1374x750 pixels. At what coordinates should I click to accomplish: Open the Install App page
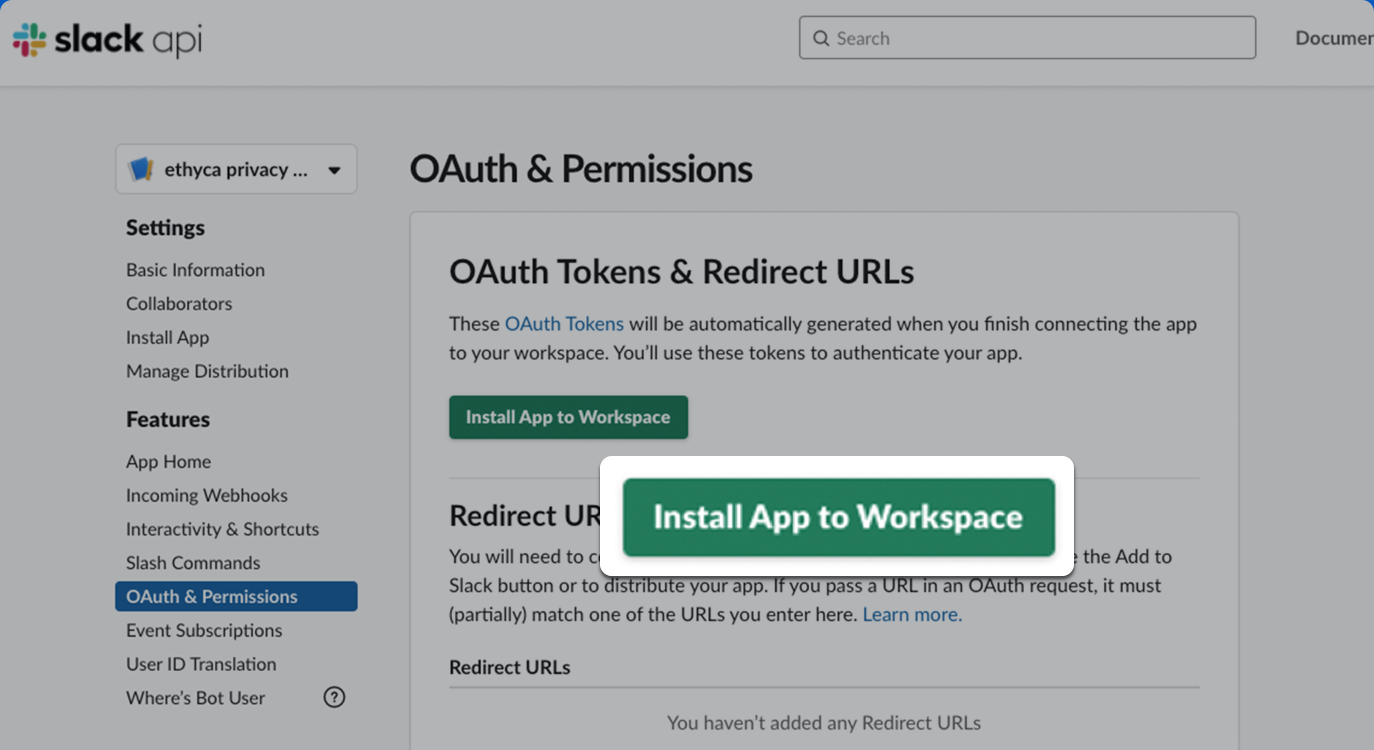[167, 337]
